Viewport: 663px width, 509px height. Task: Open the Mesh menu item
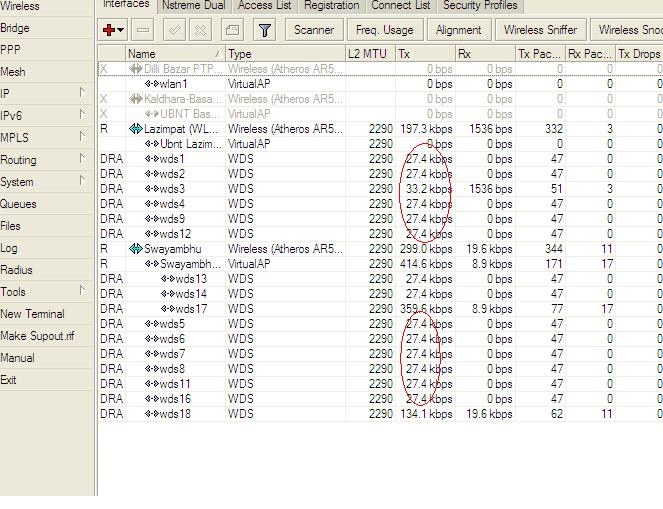[13, 72]
